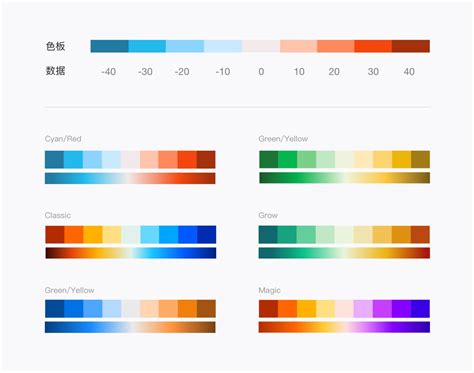Pick the deep navy swatch in Classic palette
This screenshot has width=474, height=373.
207,235
